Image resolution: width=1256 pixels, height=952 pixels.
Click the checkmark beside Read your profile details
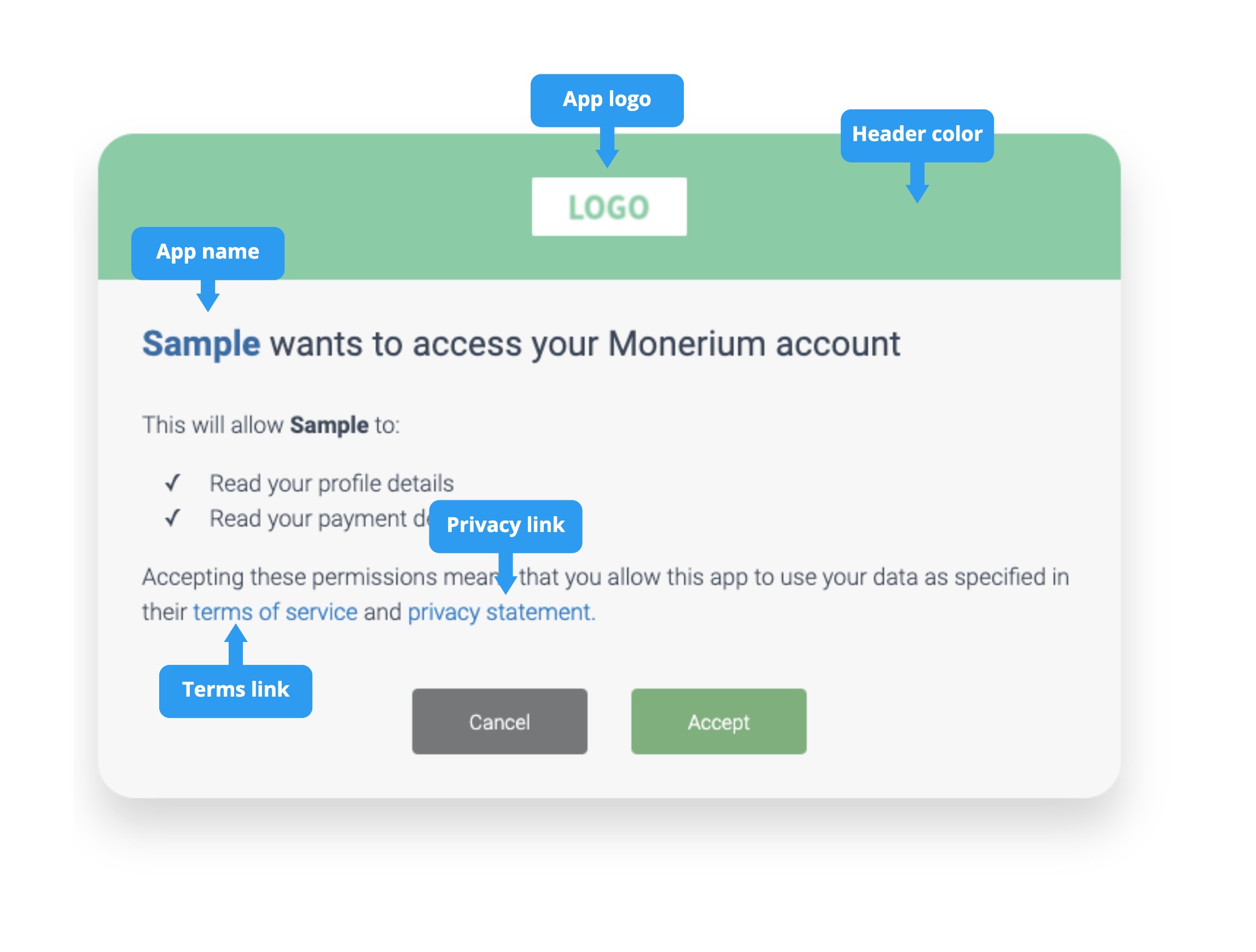click(x=172, y=483)
